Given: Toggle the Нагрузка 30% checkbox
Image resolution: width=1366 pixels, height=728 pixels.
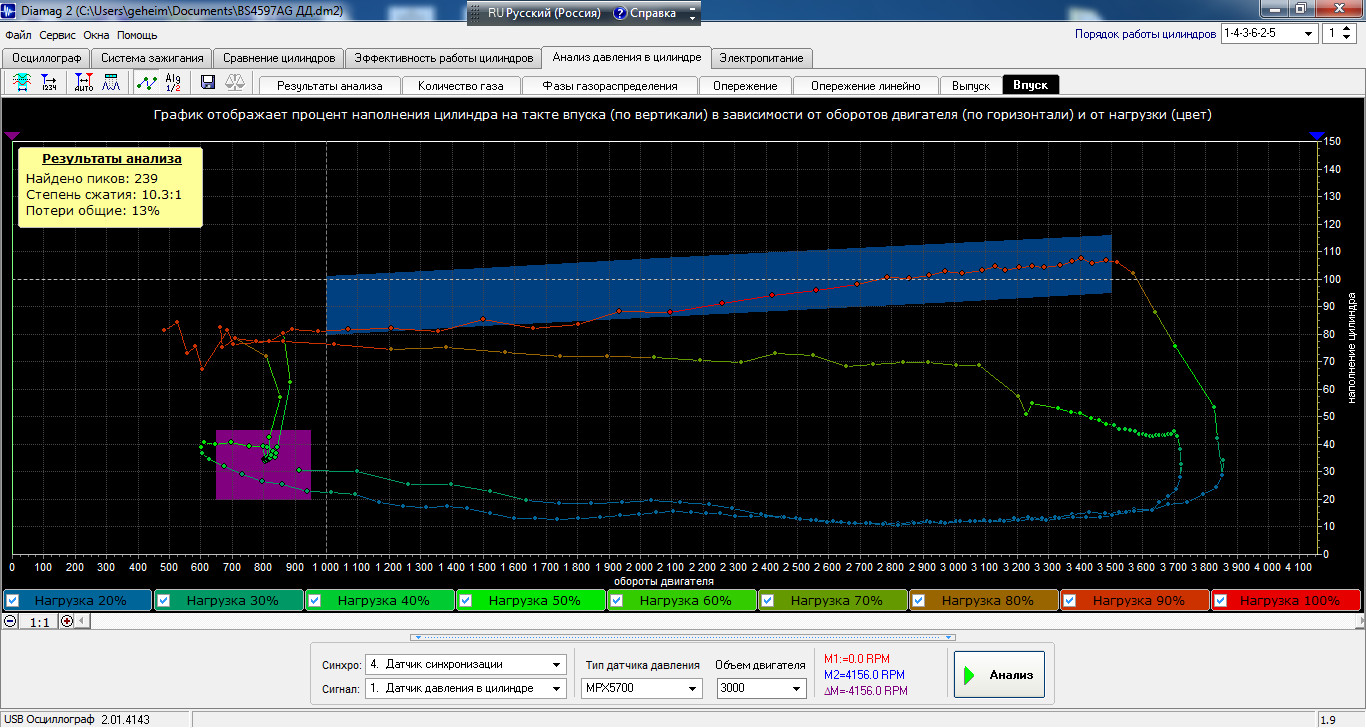Looking at the screenshot, I should coord(164,601).
